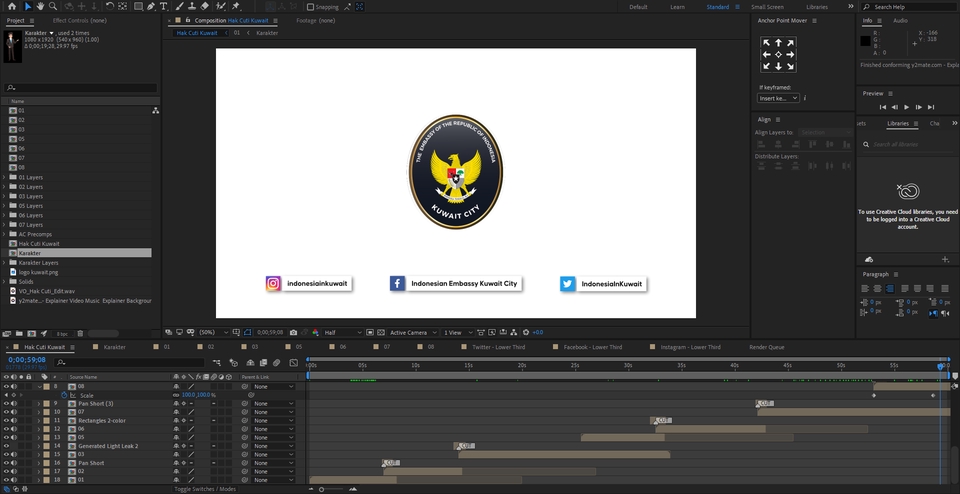Click the Info panel black color swatch
The height and width of the screenshot is (494, 960).
coord(865,41)
